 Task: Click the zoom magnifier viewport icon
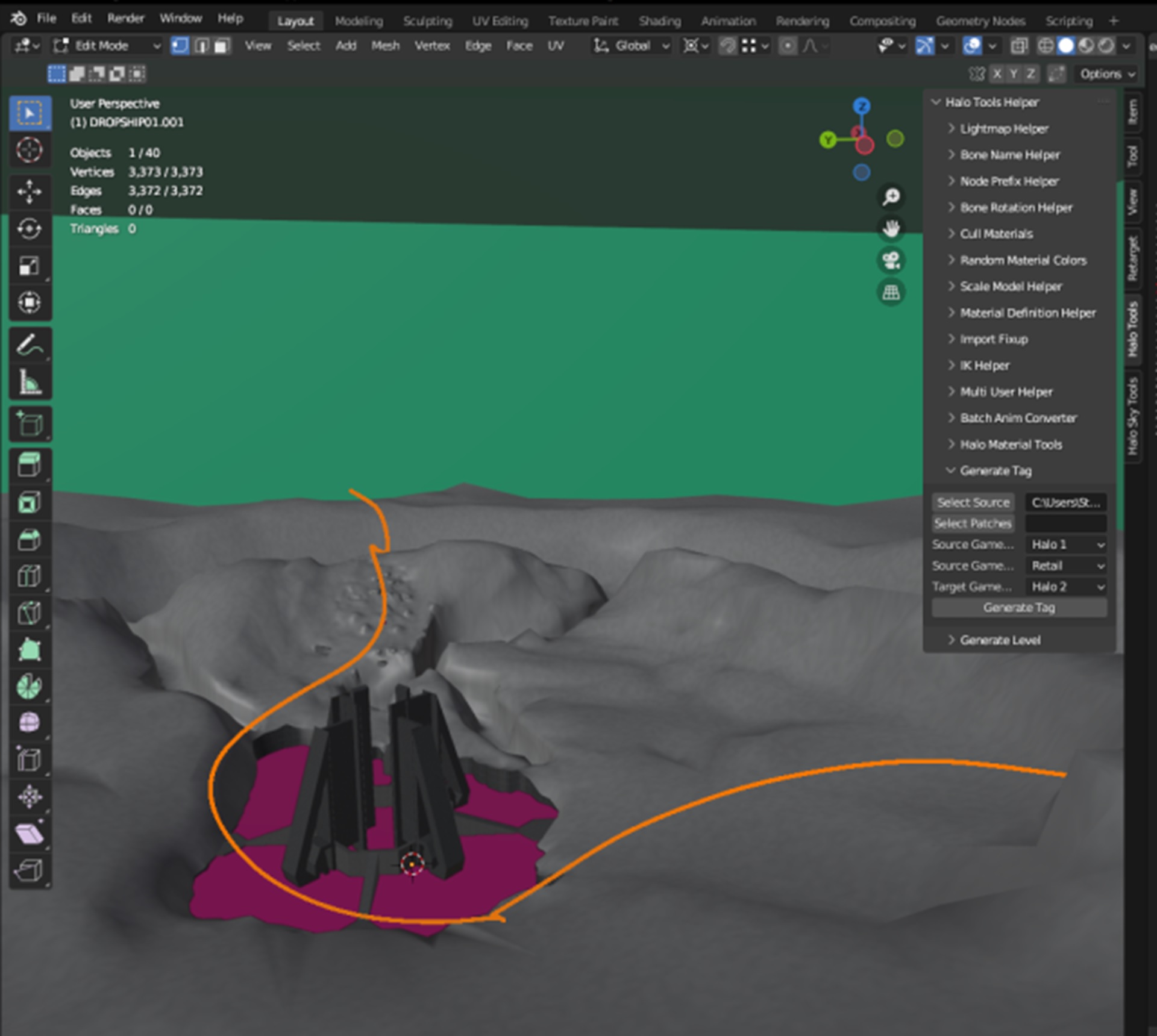(x=891, y=196)
